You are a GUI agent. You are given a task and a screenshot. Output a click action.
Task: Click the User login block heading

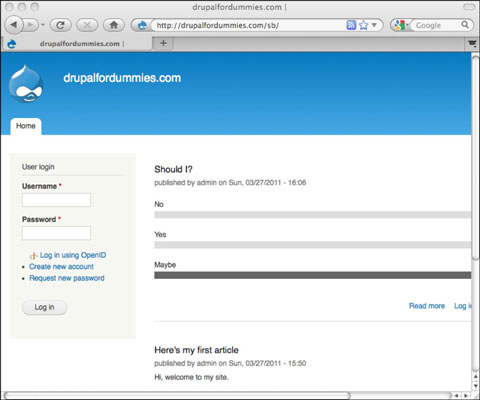click(x=38, y=167)
